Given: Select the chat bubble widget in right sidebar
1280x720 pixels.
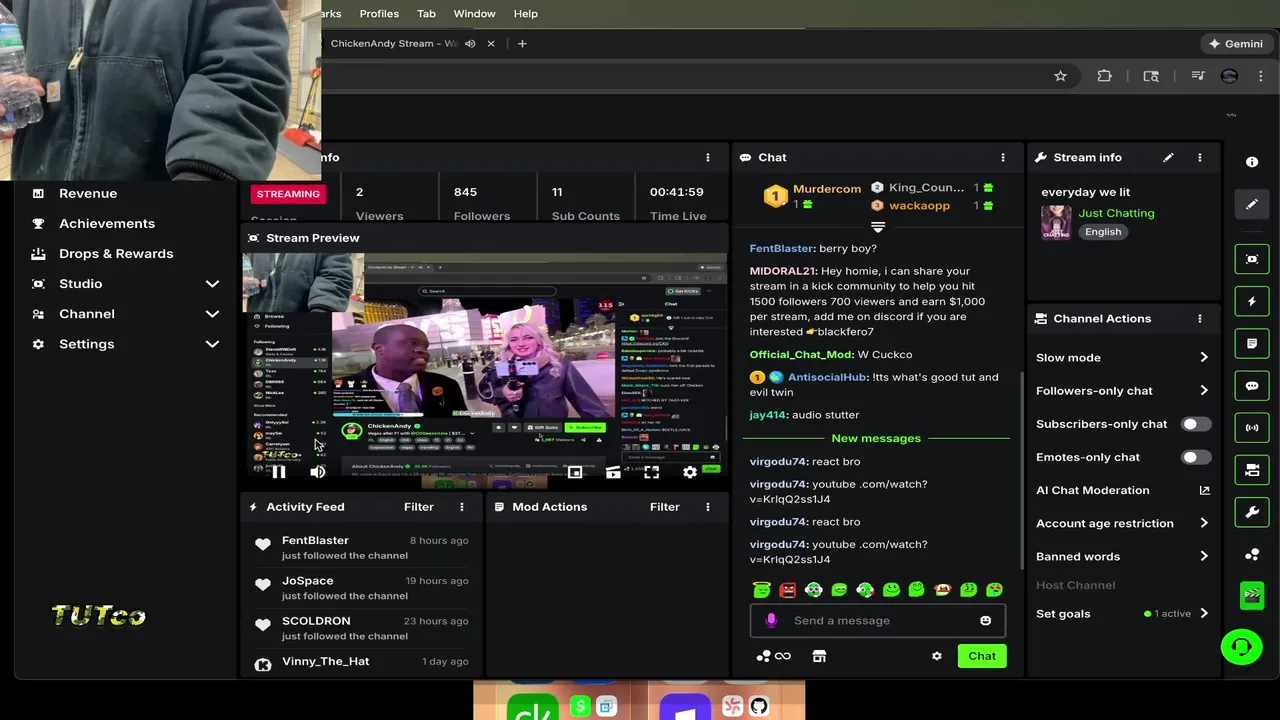Looking at the screenshot, I should (x=1252, y=385).
